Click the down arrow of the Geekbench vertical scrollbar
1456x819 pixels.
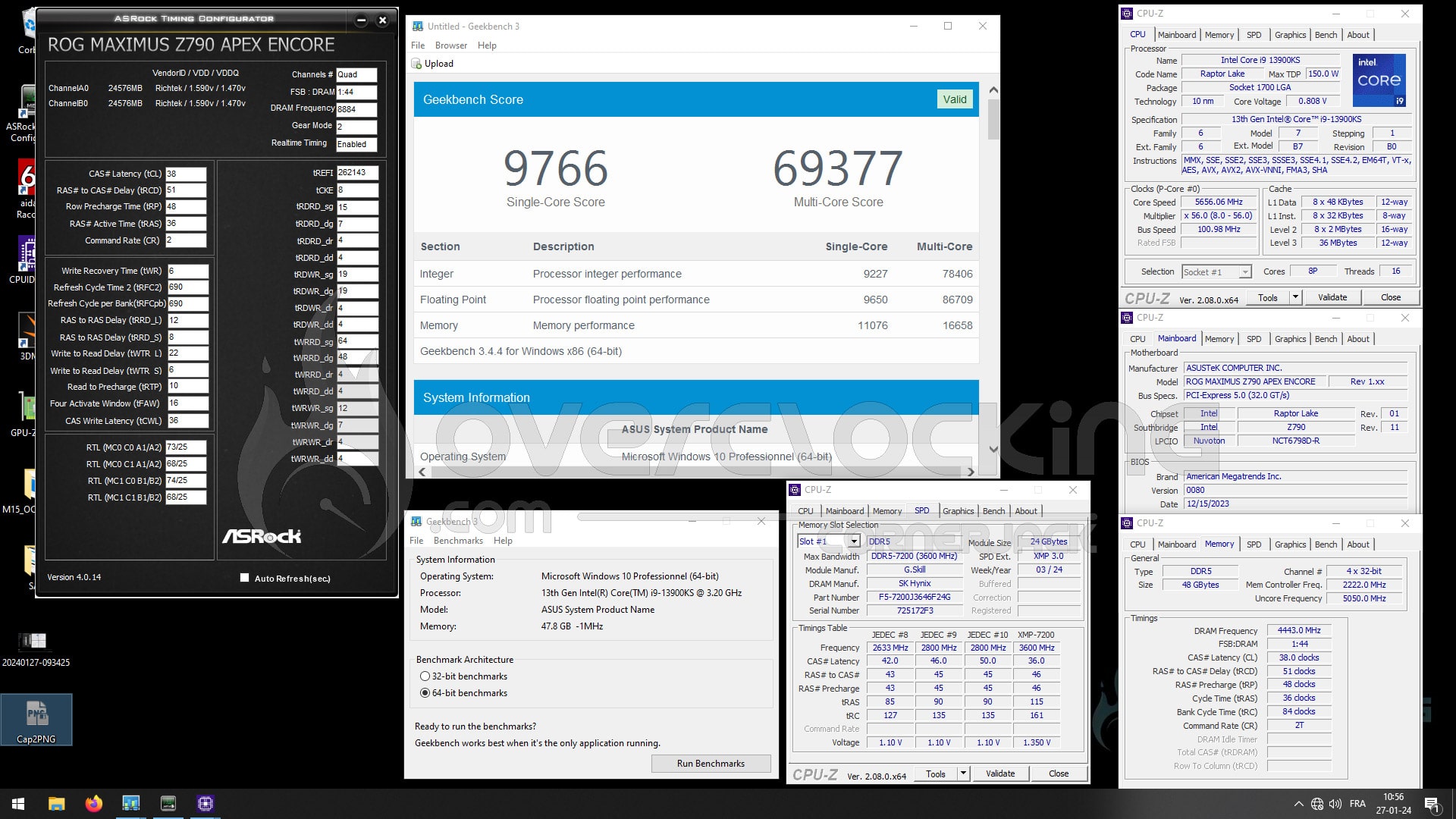[993, 450]
